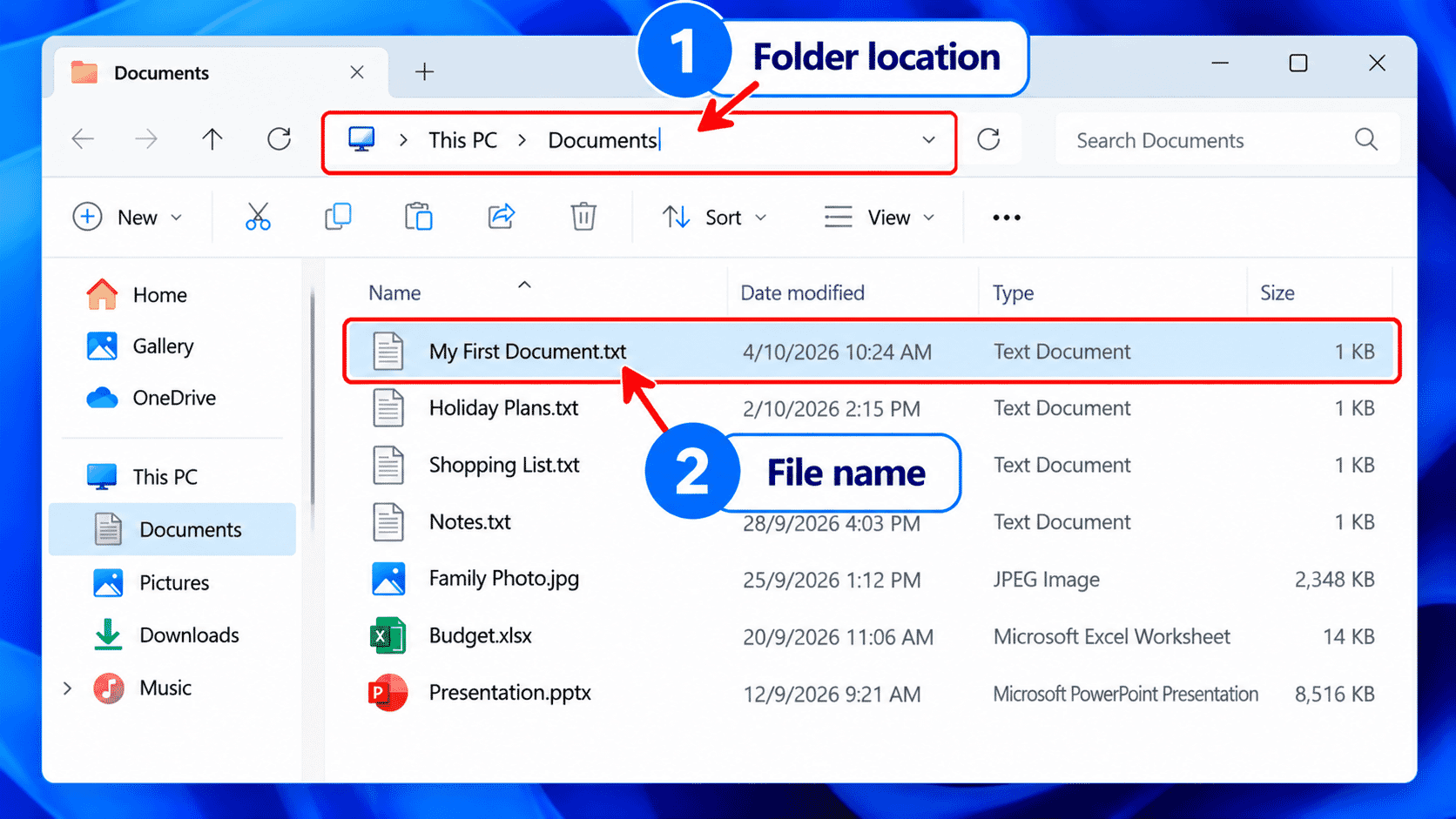Close the Documents tab
Screen dimensions: 1456x819
357,72
